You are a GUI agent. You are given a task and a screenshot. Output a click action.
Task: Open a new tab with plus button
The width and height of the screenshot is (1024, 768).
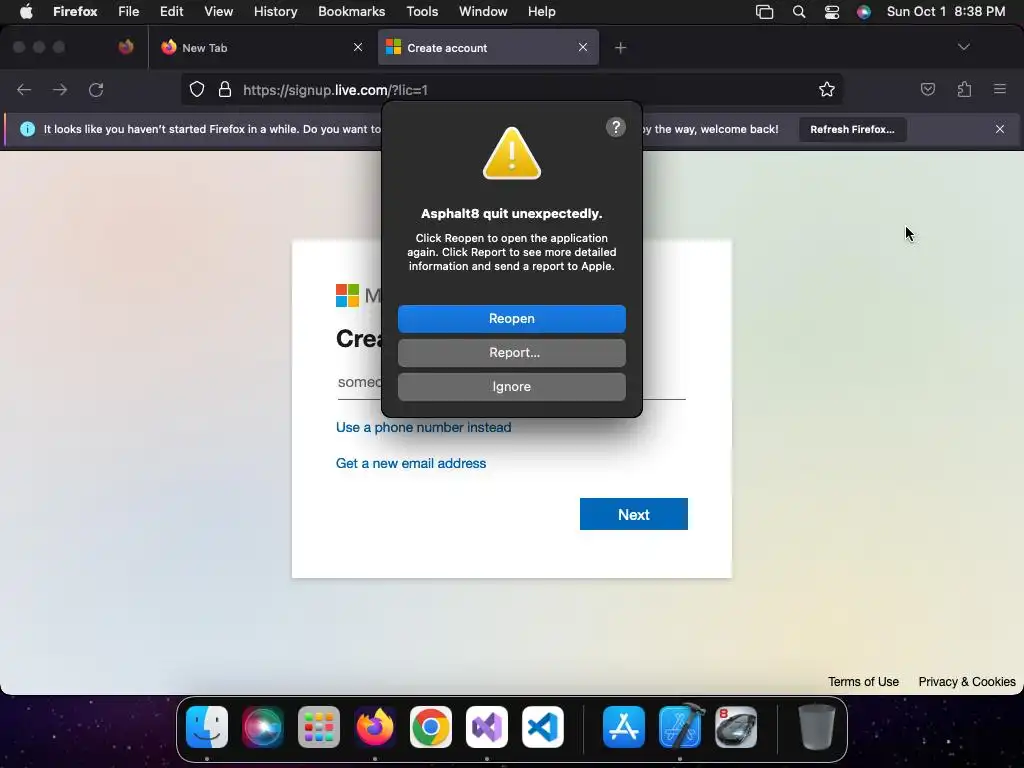620,48
